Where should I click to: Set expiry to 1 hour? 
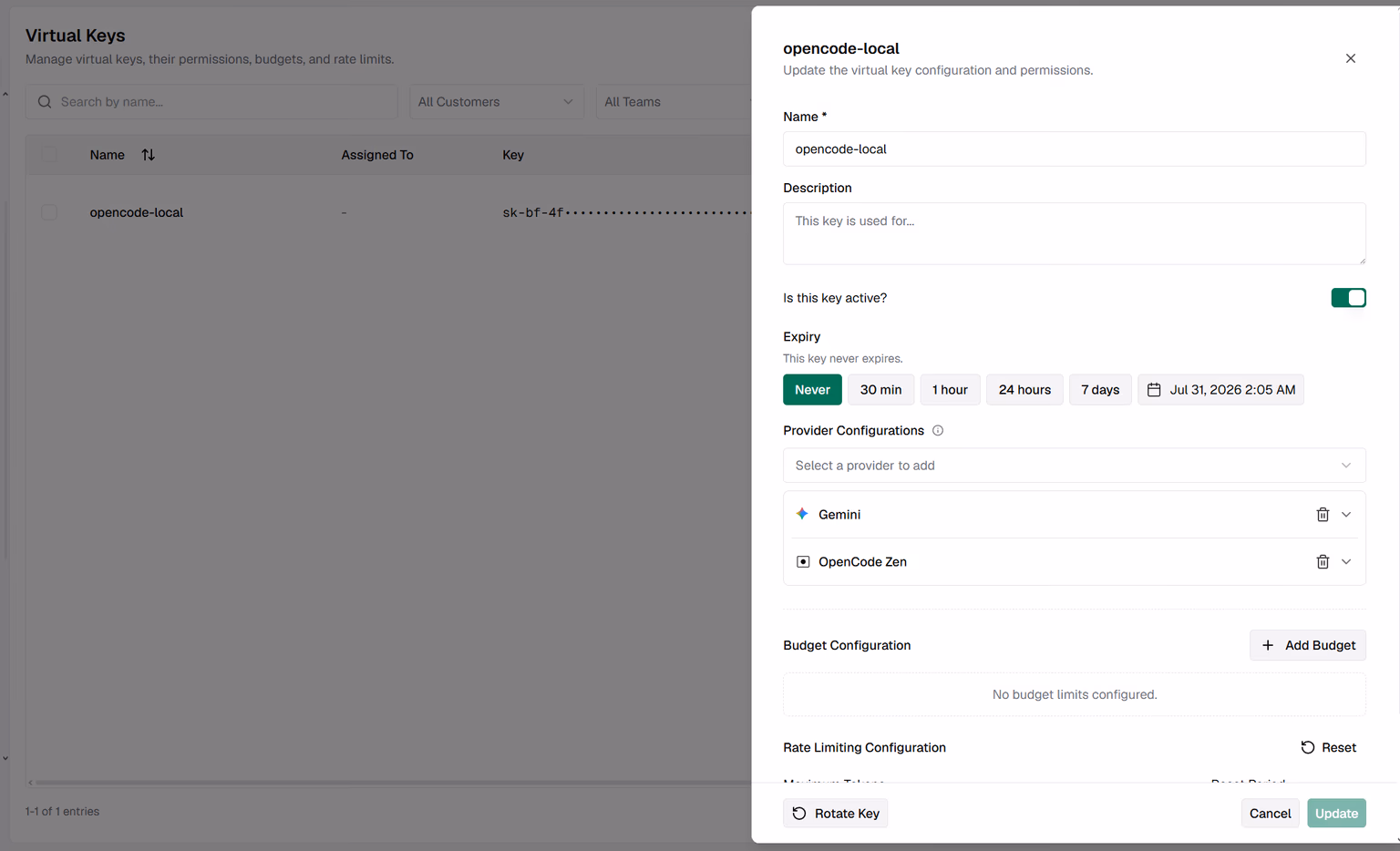[x=950, y=390]
